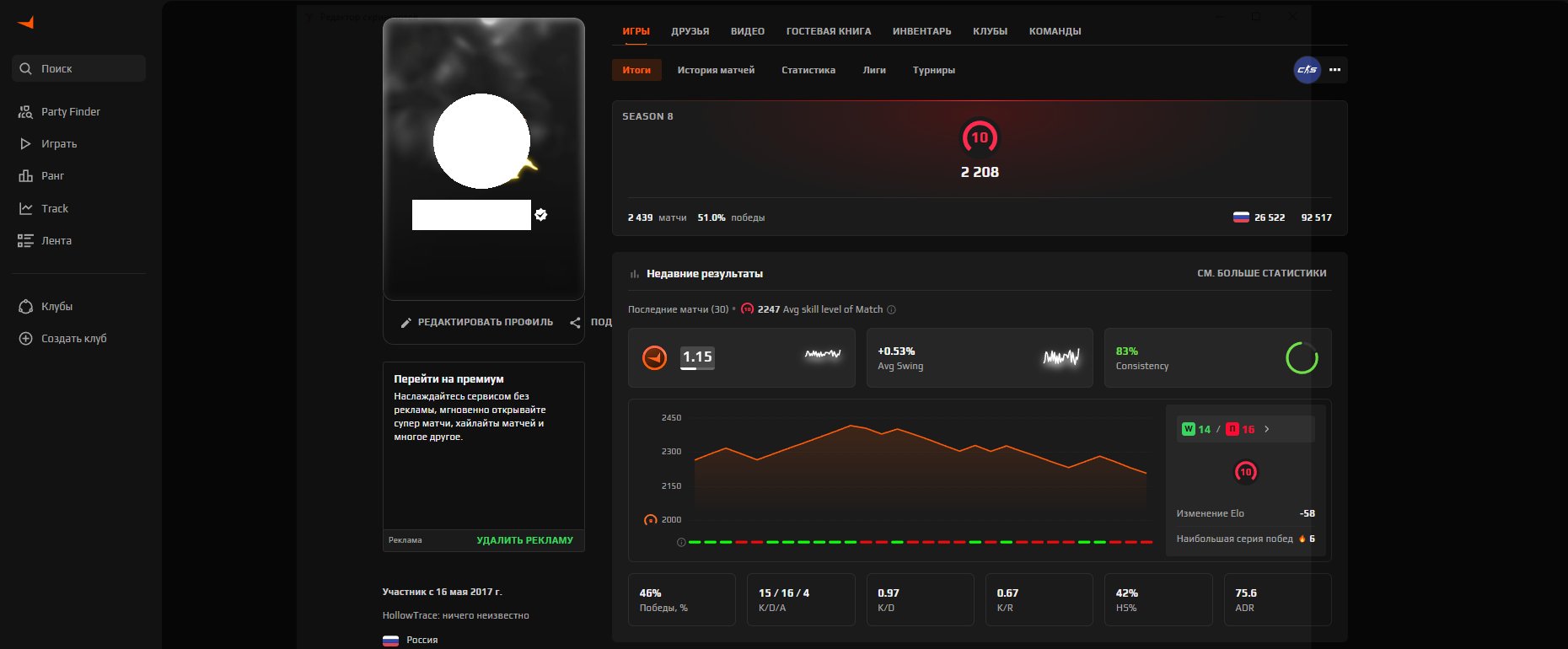Click the info icon beside the match streak row
This screenshot has height=649, width=1568.
point(681,542)
